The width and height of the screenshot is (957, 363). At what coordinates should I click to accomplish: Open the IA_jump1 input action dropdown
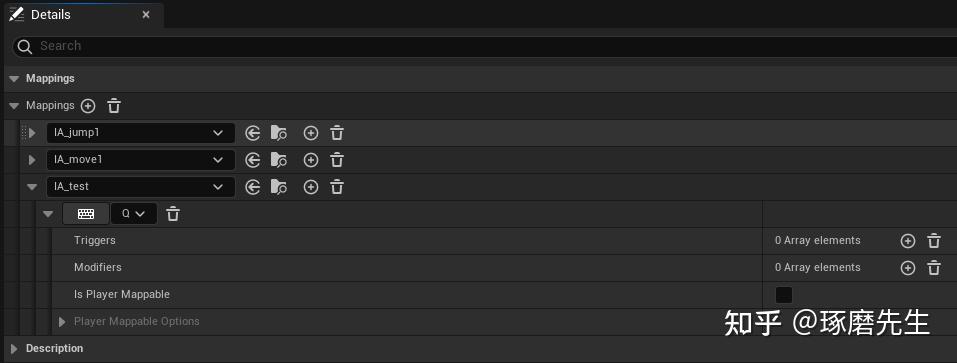point(141,133)
